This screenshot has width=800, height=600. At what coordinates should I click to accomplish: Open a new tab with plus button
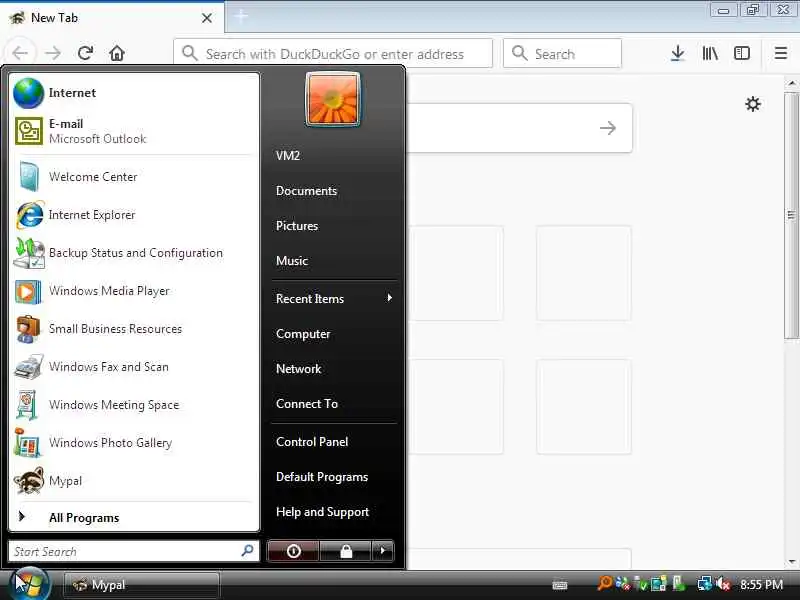point(241,17)
